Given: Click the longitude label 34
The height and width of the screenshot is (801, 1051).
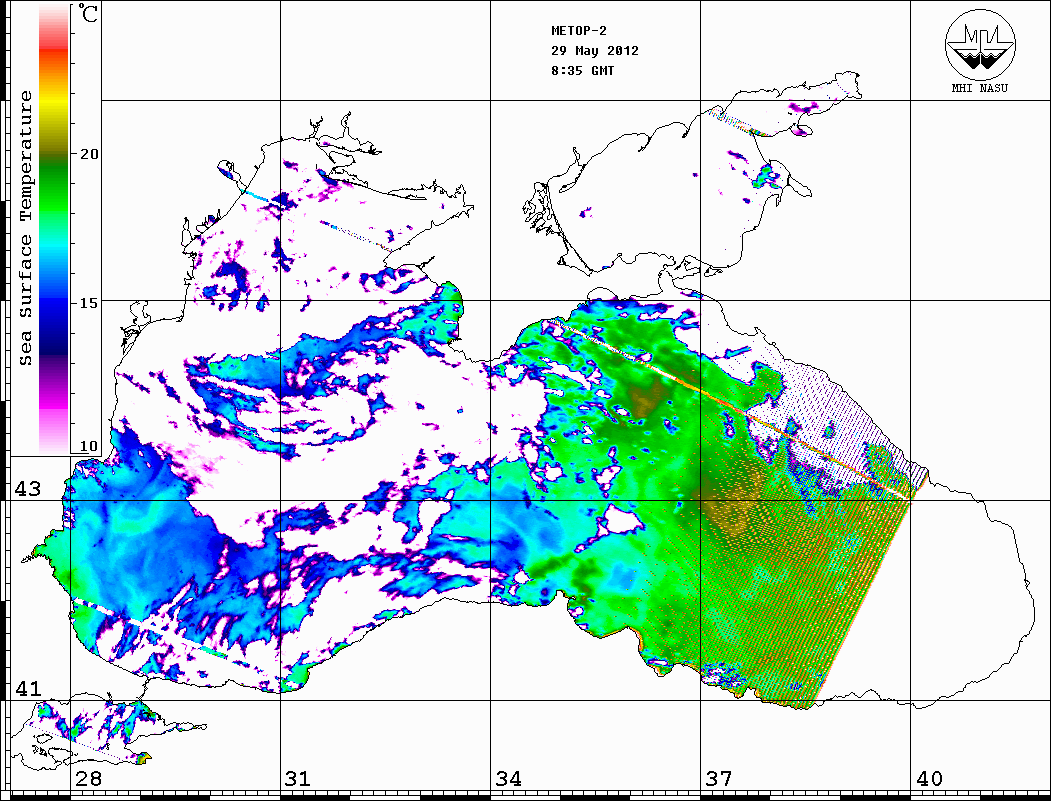Looking at the screenshot, I should point(508,779).
